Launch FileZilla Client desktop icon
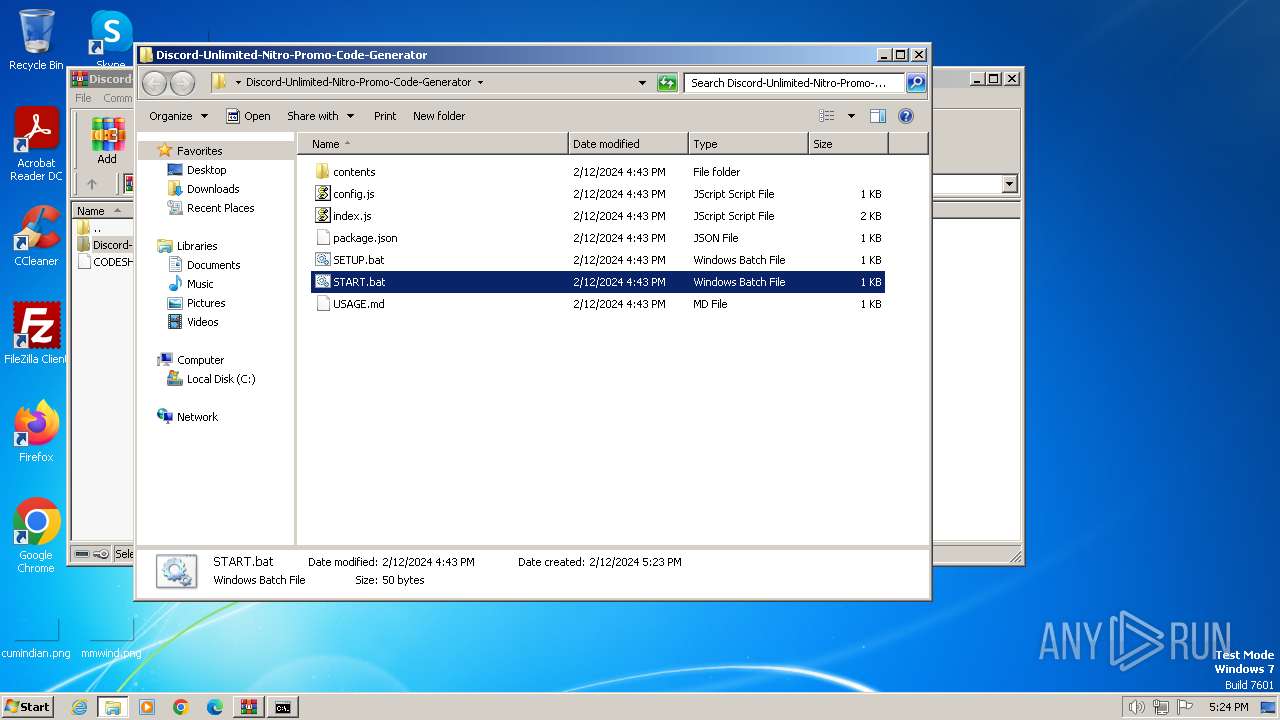This screenshot has height=720, width=1280. [x=36, y=334]
